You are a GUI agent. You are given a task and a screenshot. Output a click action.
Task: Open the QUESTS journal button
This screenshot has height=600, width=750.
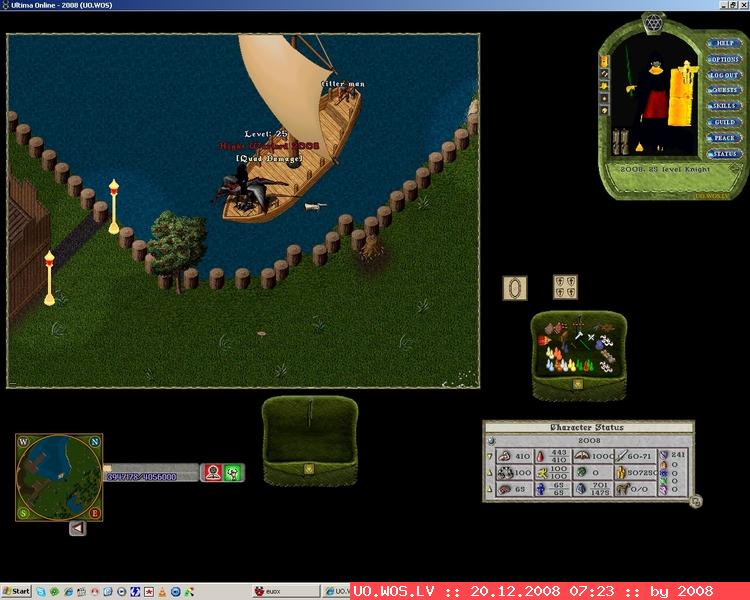tap(725, 90)
